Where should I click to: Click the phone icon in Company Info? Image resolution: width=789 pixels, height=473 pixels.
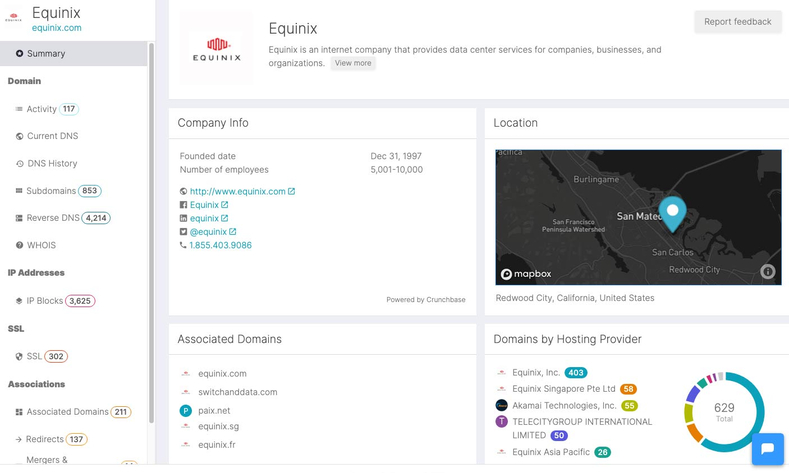coord(183,245)
